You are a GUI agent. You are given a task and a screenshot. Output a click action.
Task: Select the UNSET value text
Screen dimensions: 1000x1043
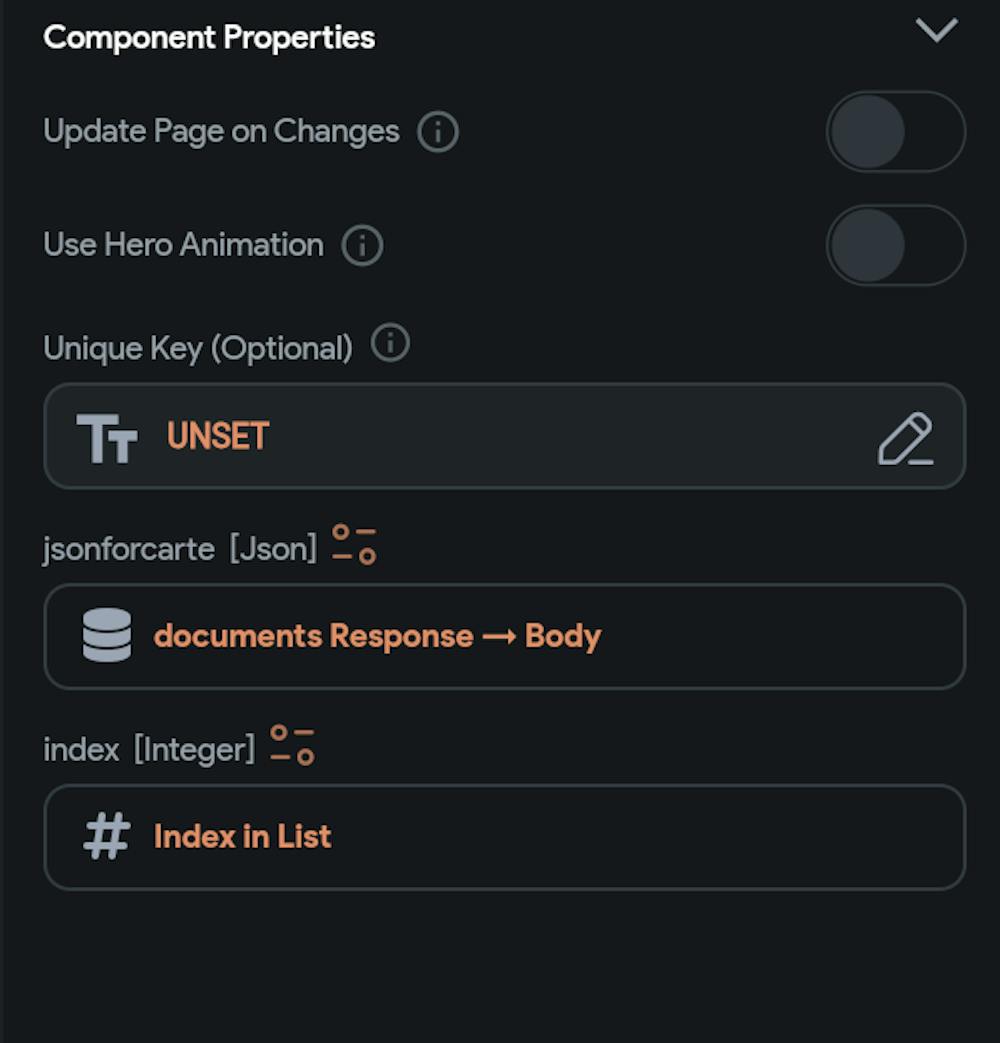click(218, 437)
